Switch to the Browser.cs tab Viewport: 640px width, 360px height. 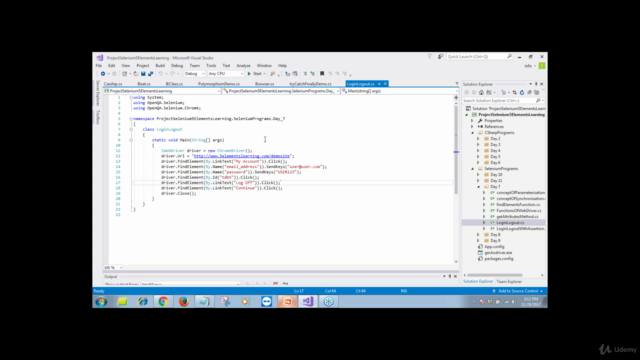[x=264, y=84]
